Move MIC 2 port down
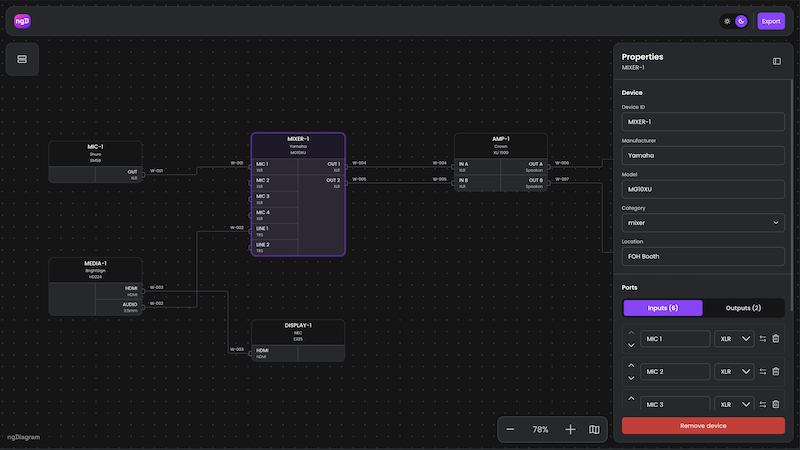 click(x=631, y=378)
